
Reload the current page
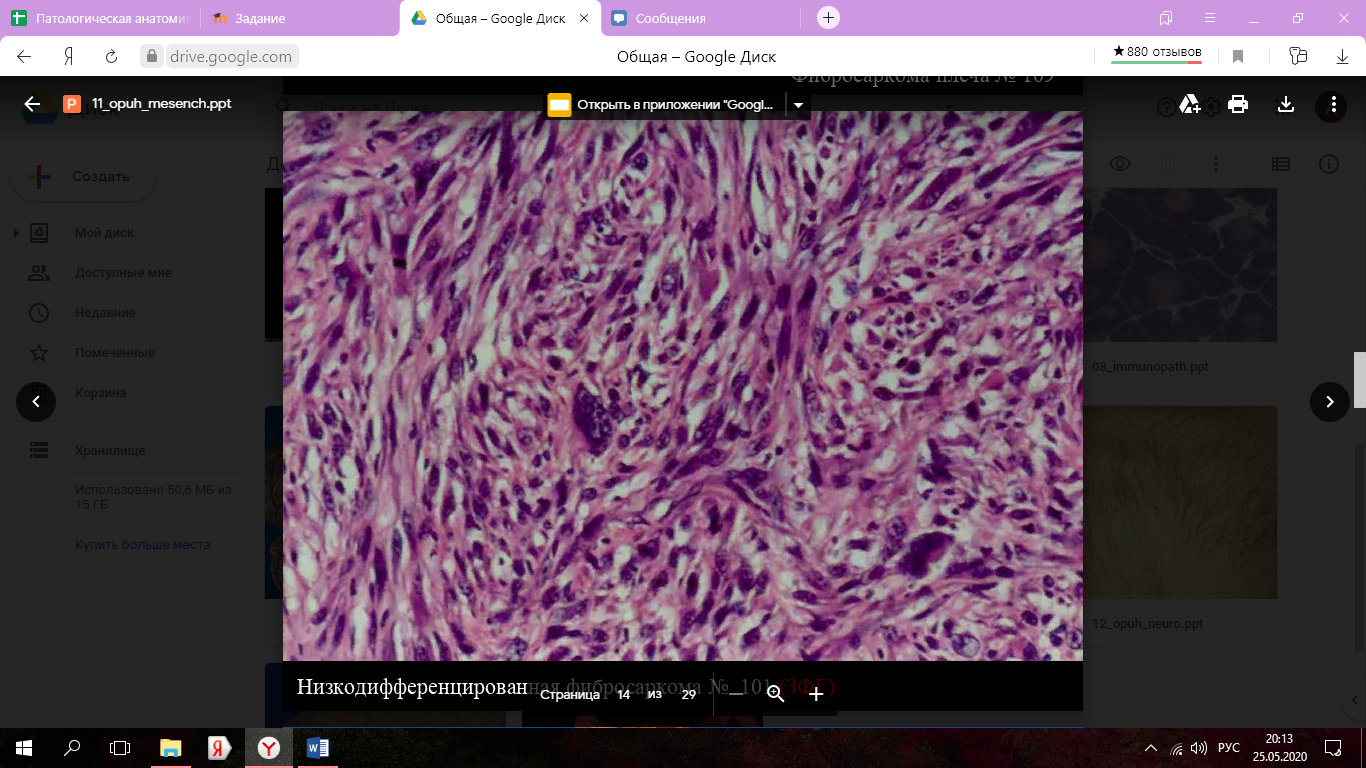click(111, 57)
